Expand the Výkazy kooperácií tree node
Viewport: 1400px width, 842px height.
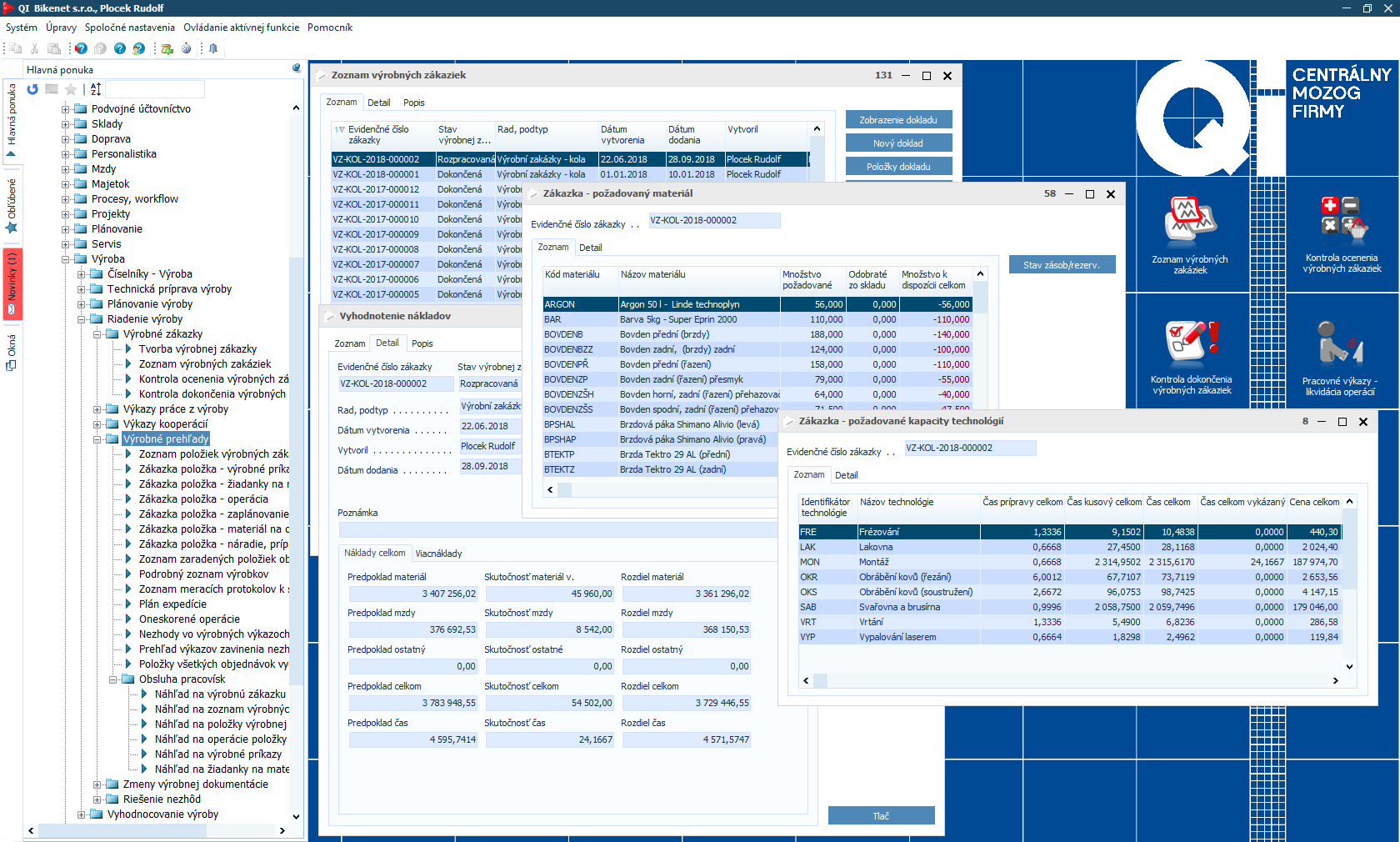[x=97, y=424]
